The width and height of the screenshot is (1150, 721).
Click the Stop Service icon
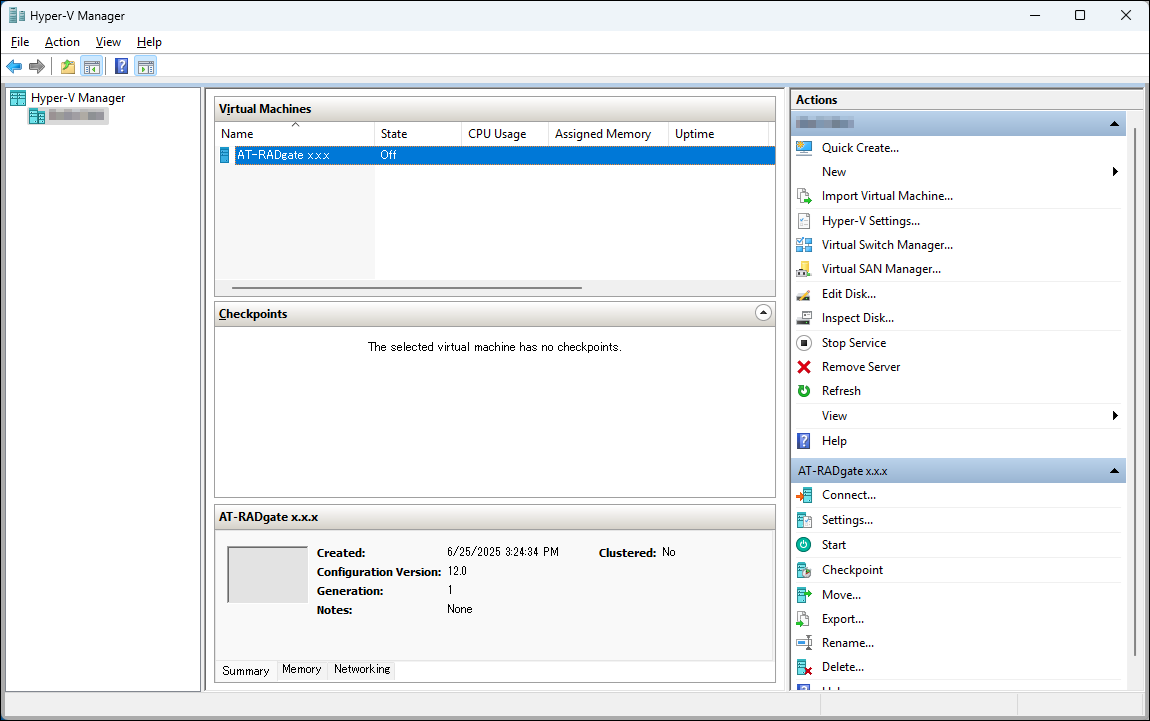pos(804,343)
